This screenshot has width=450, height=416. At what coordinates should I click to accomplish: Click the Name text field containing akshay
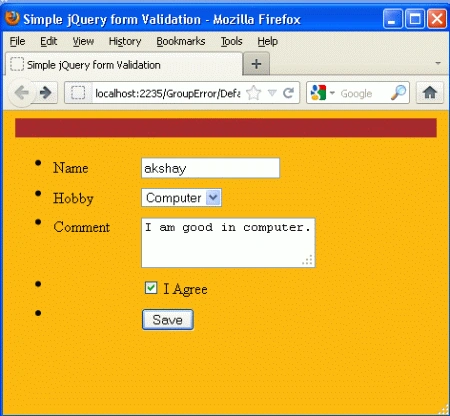click(210, 168)
